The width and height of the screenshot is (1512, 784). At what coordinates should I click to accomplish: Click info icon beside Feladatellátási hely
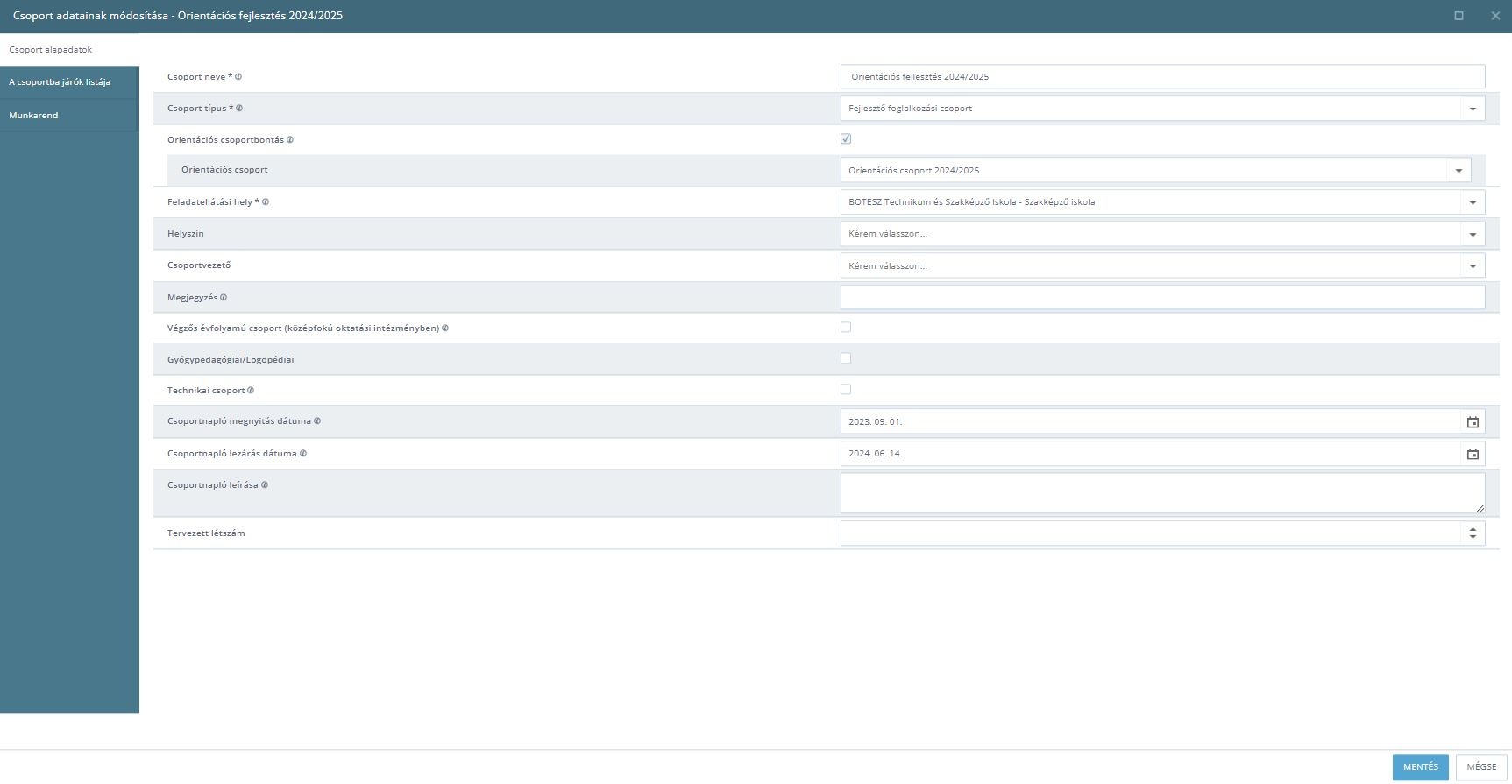[266, 202]
